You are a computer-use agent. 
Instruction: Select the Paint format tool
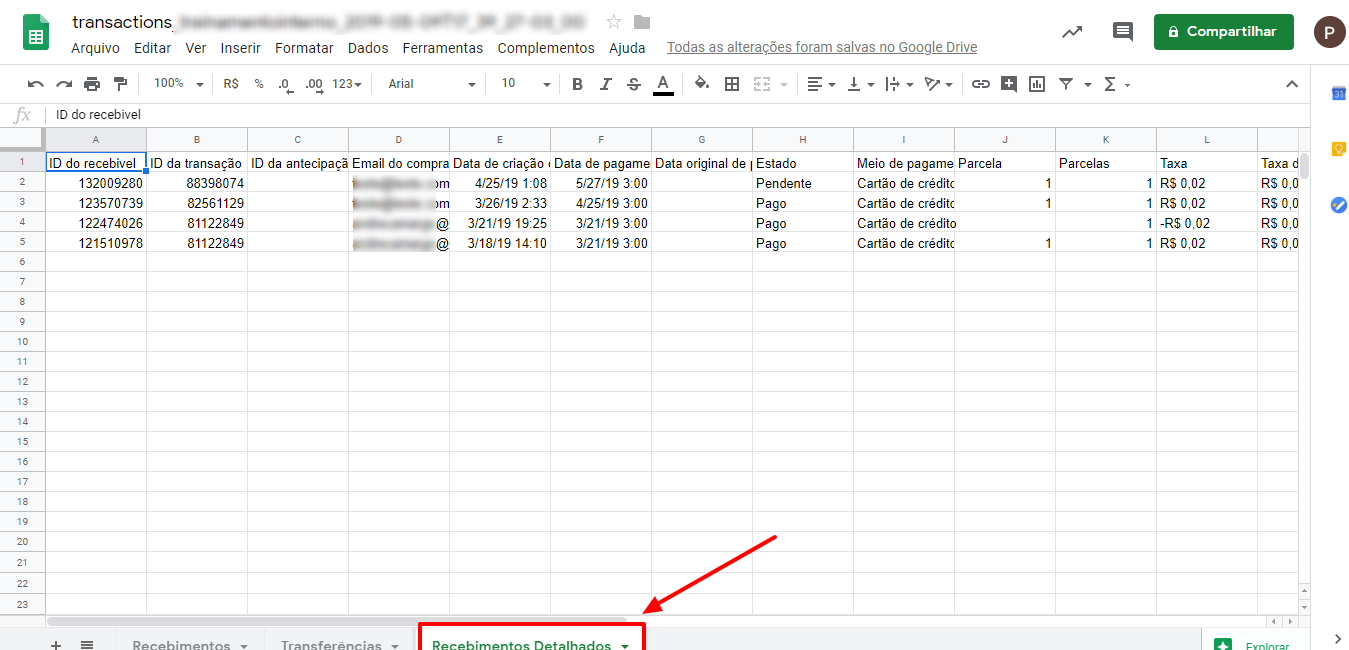coord(120,84)
